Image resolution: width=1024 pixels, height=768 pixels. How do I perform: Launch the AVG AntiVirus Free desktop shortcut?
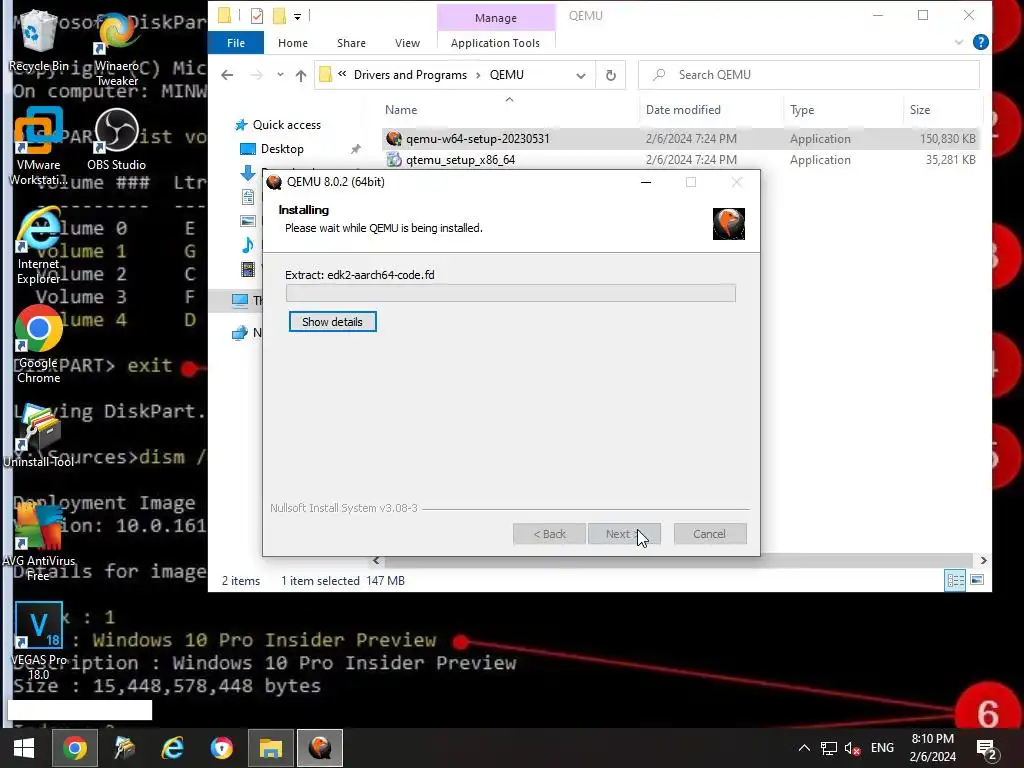[39, 542]
